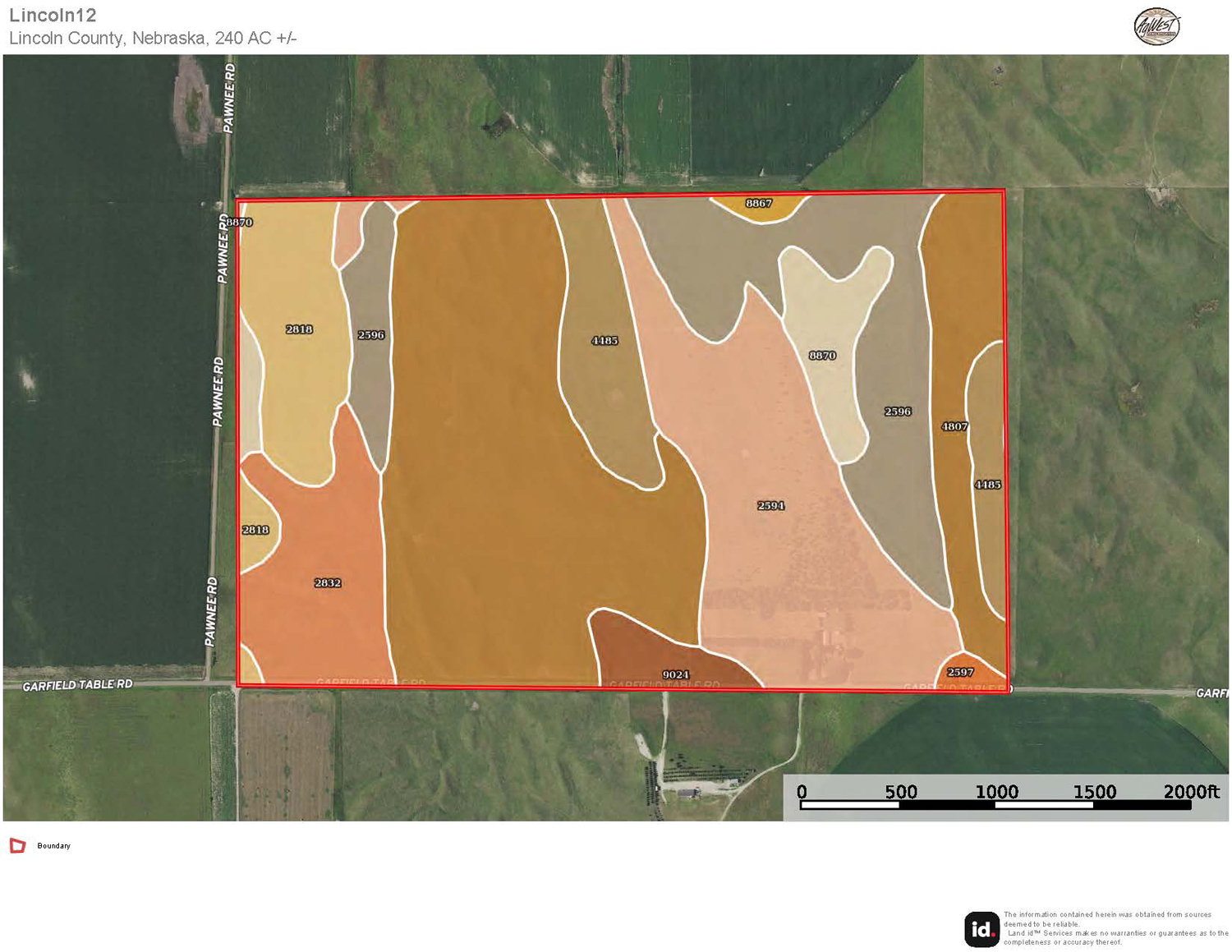Click the Lincoln County, Nebraska subtitle
Viewport: 1232px width, 952px height.
click(152, 38)
